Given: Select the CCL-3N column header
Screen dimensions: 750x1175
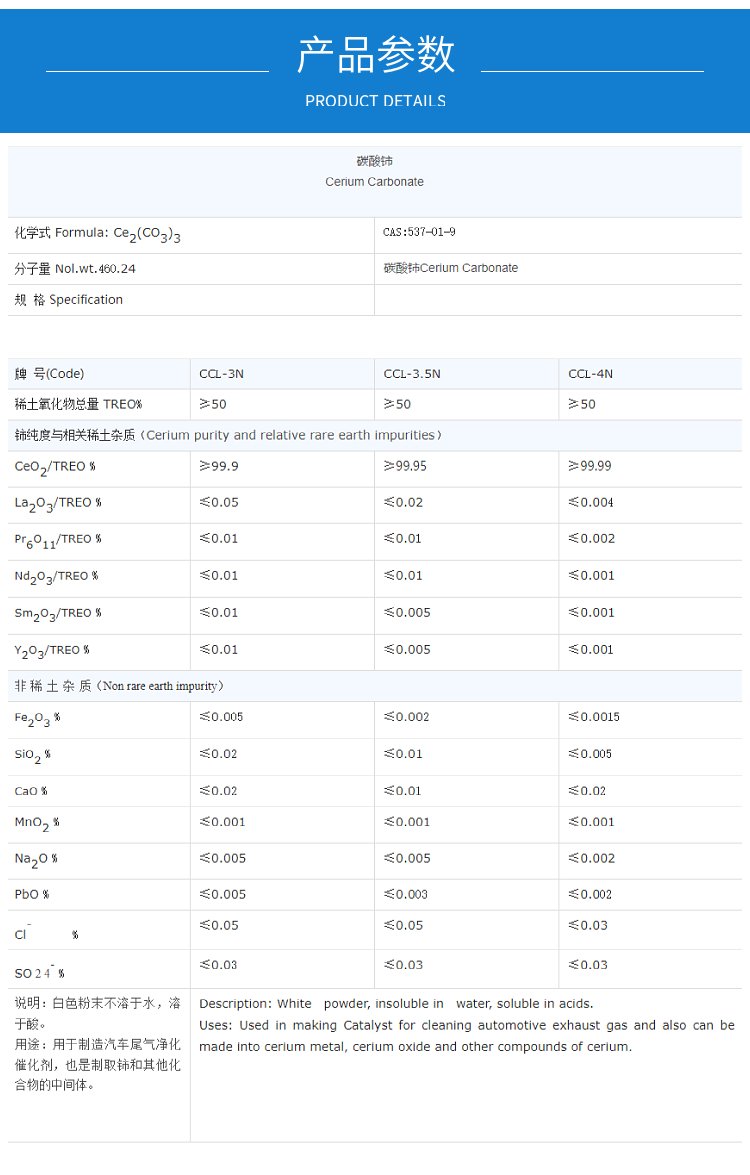Looking at the screenshot, I should click(x=221, y=374).
